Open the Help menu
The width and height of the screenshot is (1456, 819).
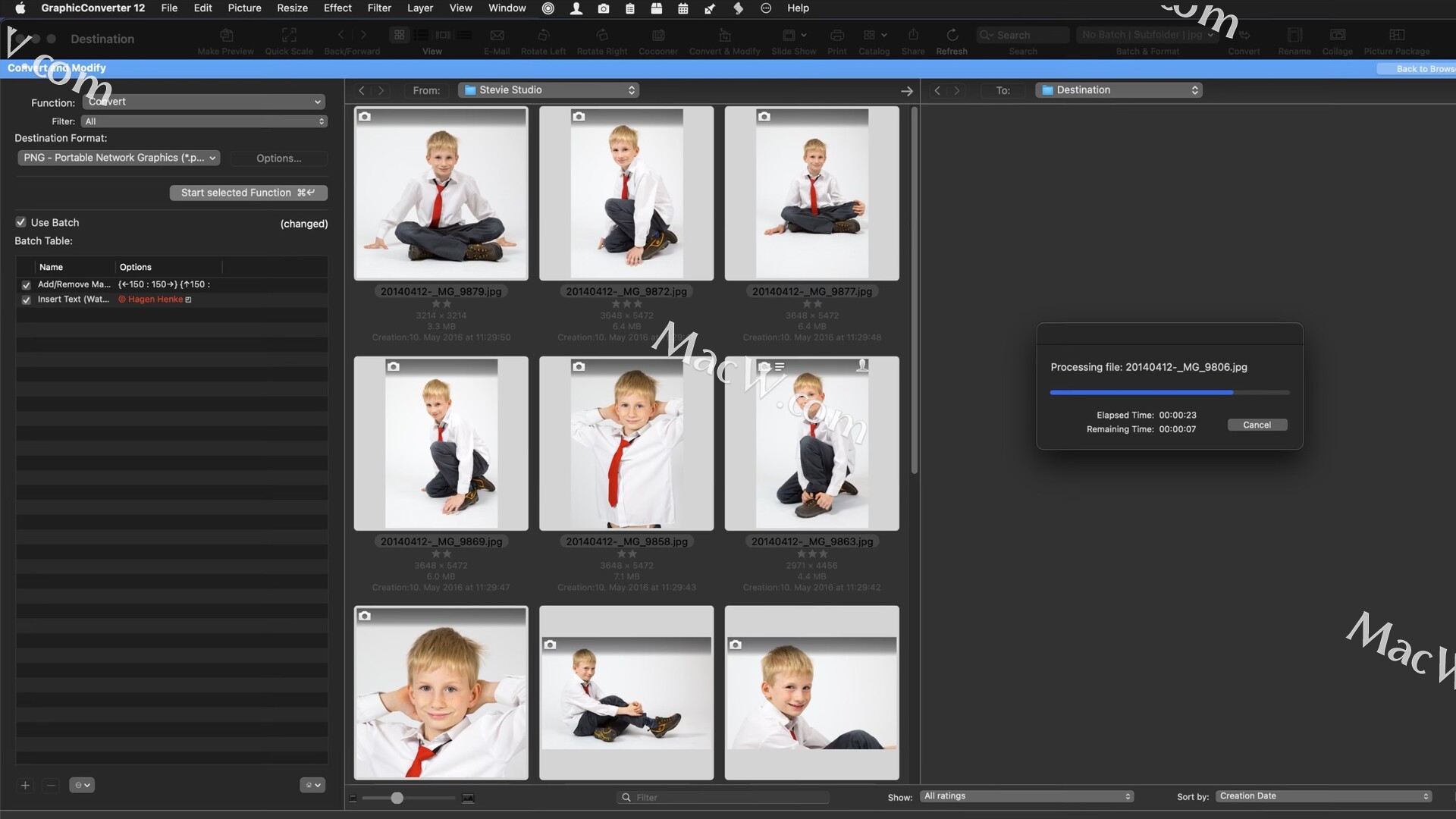(x=798, y=8)
